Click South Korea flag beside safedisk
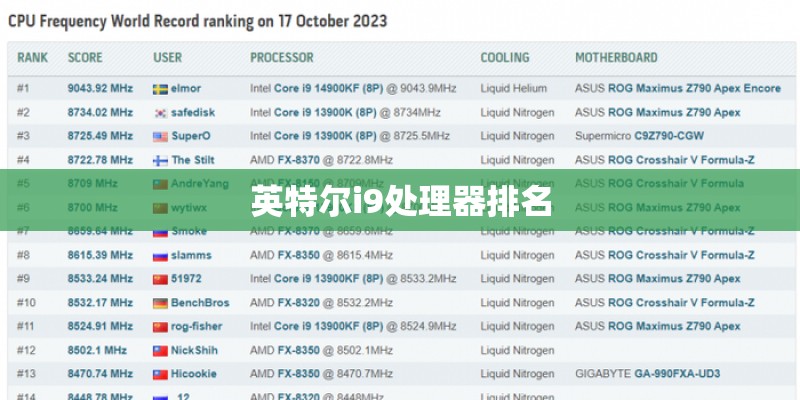 click(160, 113)
